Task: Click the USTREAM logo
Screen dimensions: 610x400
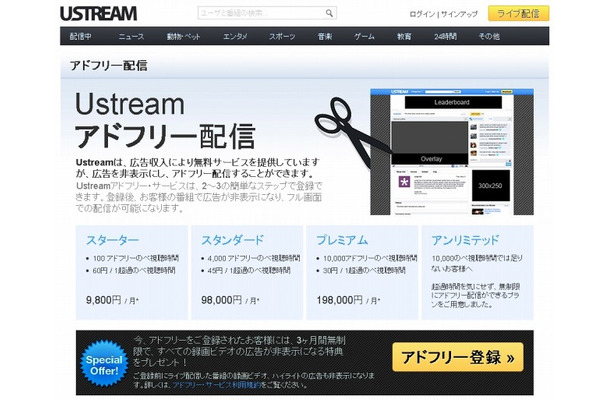Action: click(x=98, y=14)
